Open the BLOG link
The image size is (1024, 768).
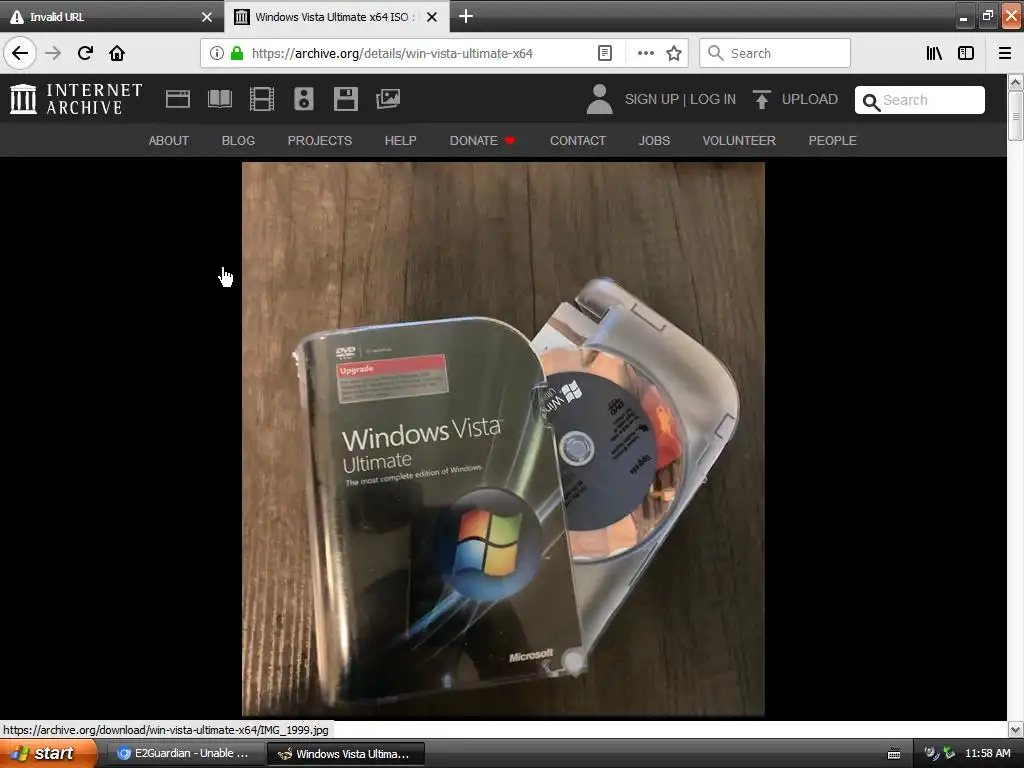point(238,140)
